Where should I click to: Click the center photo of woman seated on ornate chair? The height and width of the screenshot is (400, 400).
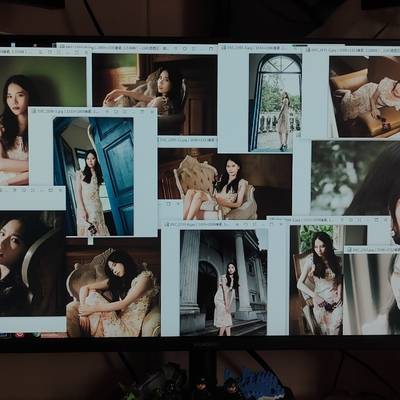[225, 184]
